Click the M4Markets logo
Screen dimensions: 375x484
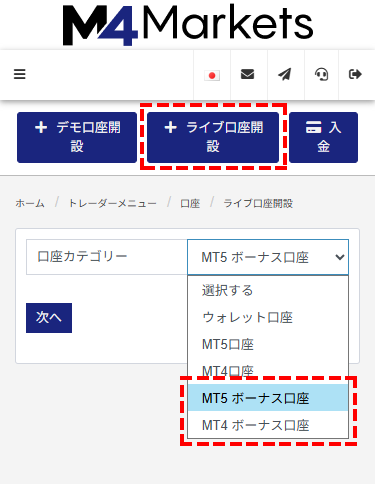[x=188, y=25]
